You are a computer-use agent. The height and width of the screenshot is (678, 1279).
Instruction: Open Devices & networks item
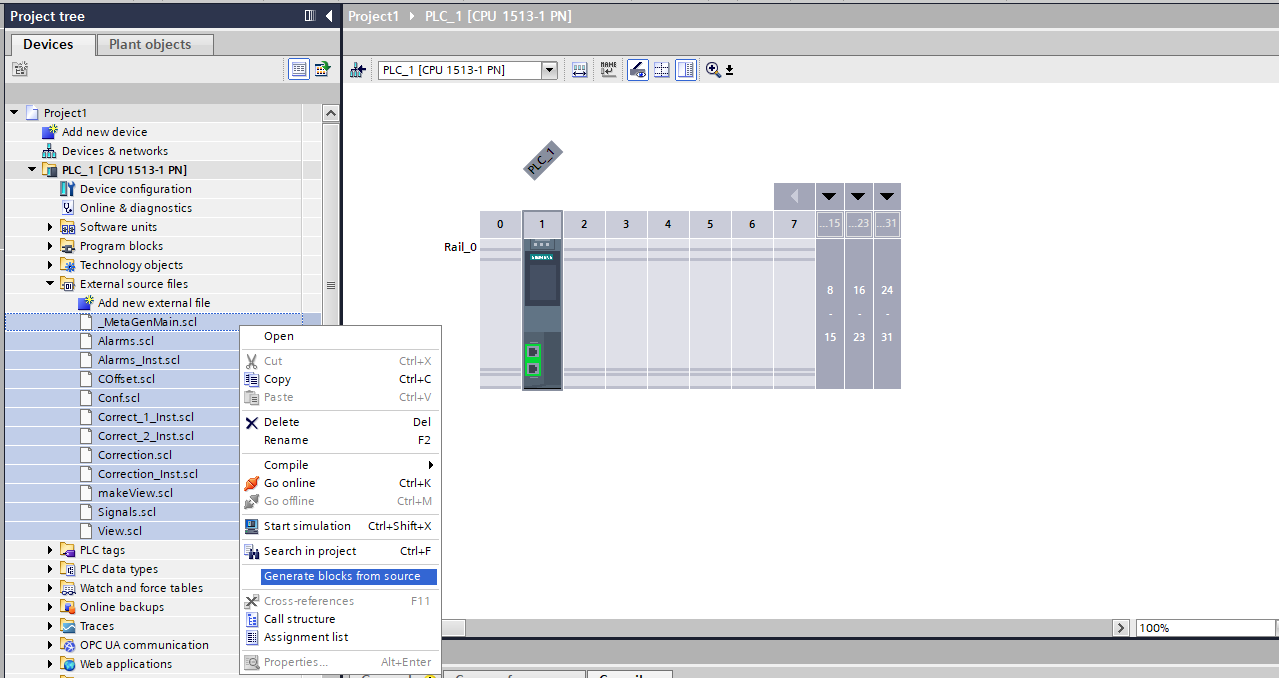tap(115, 151)
